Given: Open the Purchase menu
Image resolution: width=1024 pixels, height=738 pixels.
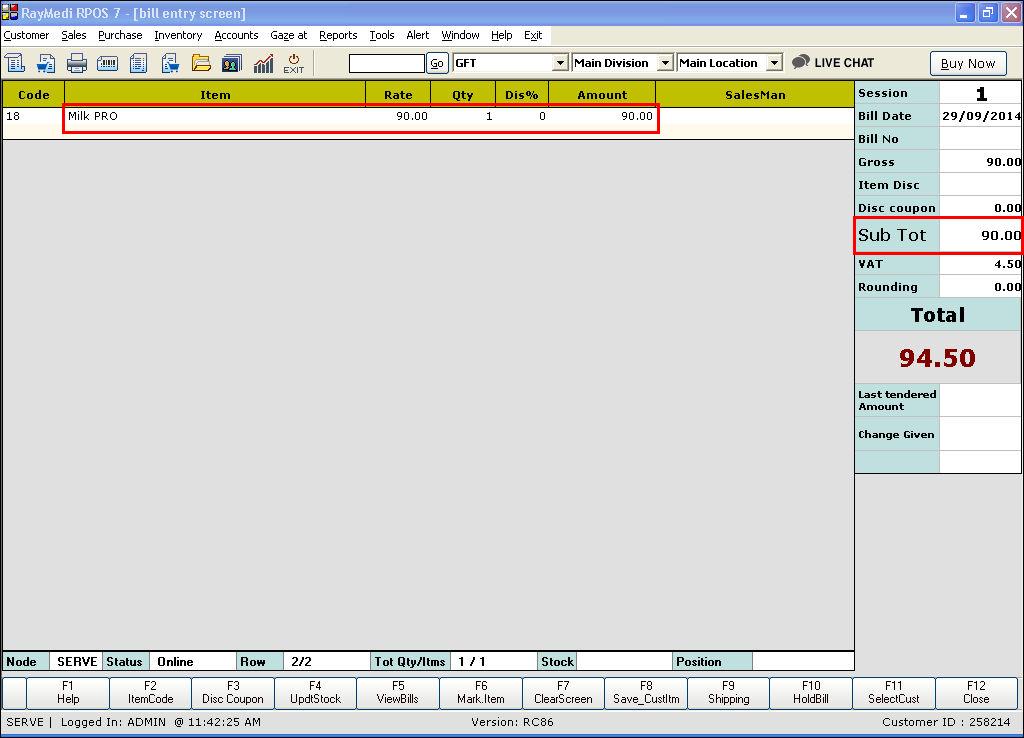Looking at the screenshot, I should [120, 35].
